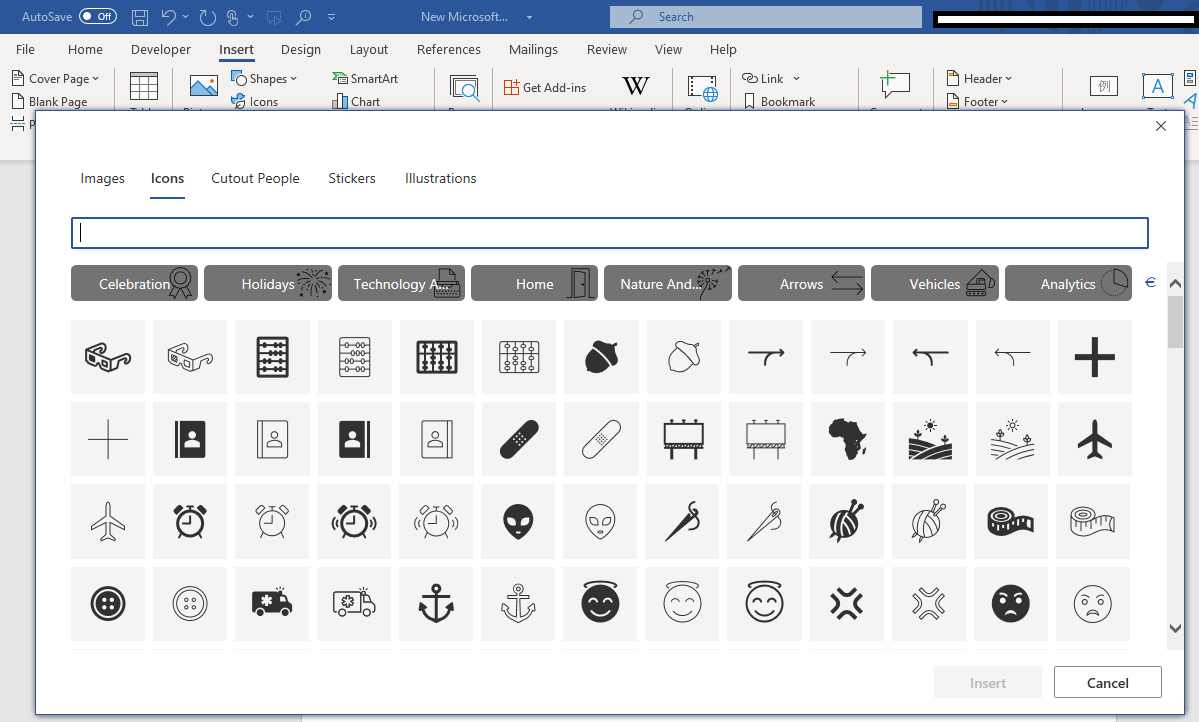Image resolution: width=1199 pixels, height=722 pixels.
Task: Filter icons by Arrows category
Action: (x=801, y=283)
